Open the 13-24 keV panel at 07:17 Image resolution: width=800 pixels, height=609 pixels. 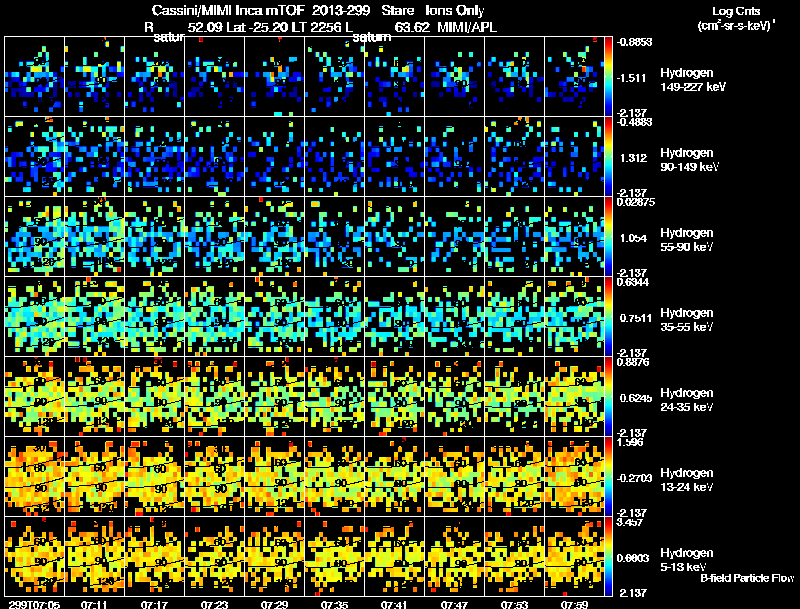click(155, 477)
